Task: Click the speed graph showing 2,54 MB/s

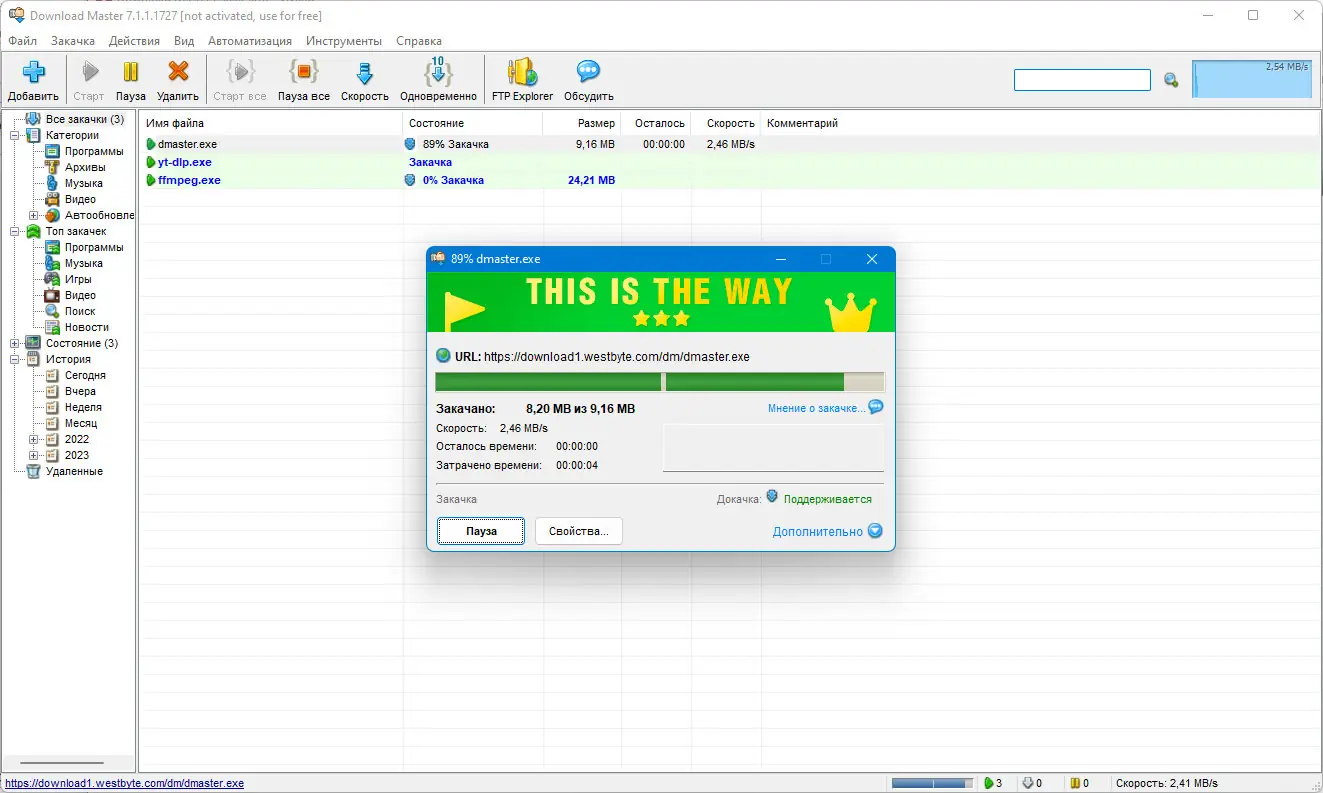Action: (x=1252, y=79)
